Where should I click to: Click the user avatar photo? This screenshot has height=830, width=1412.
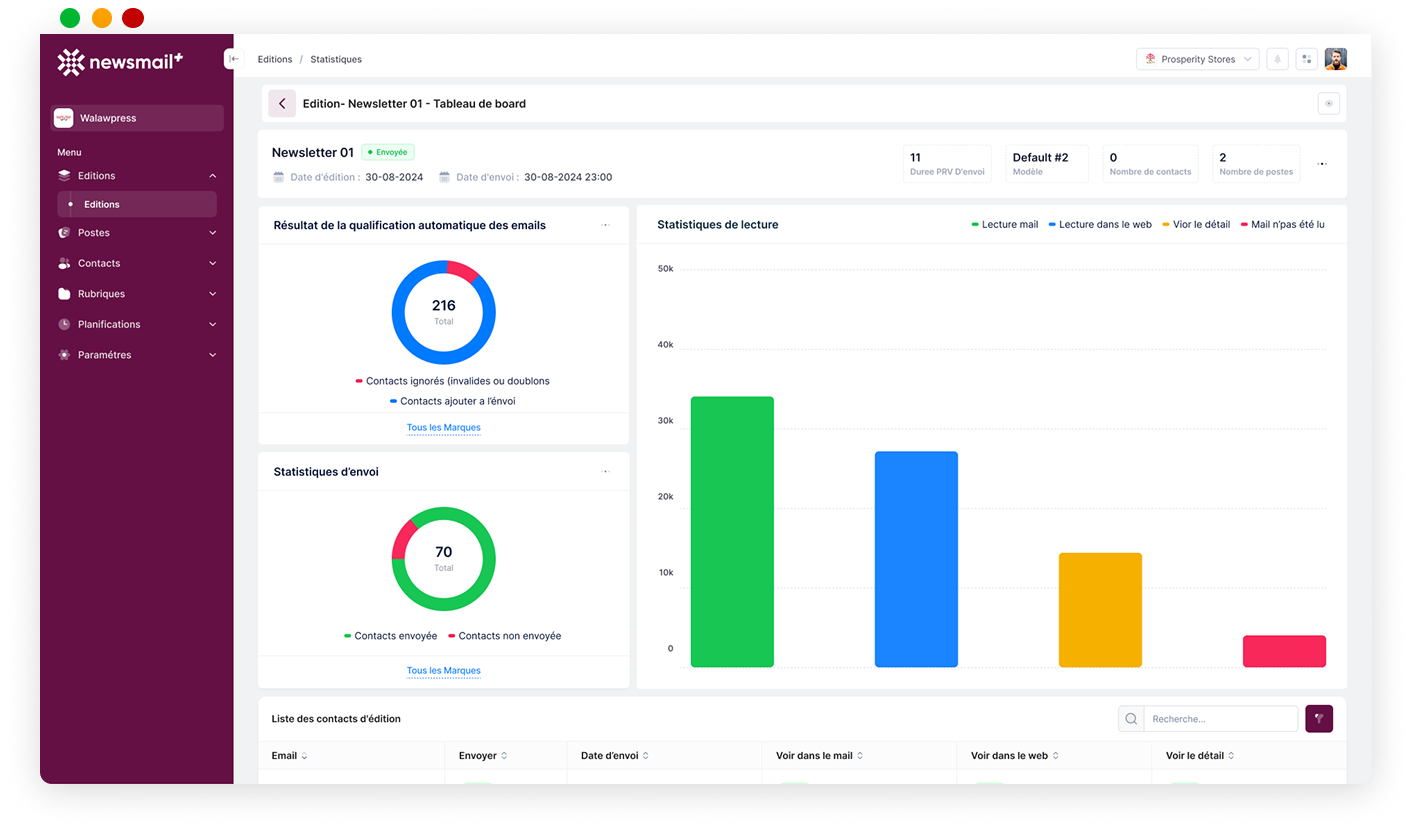[1335, 60]
